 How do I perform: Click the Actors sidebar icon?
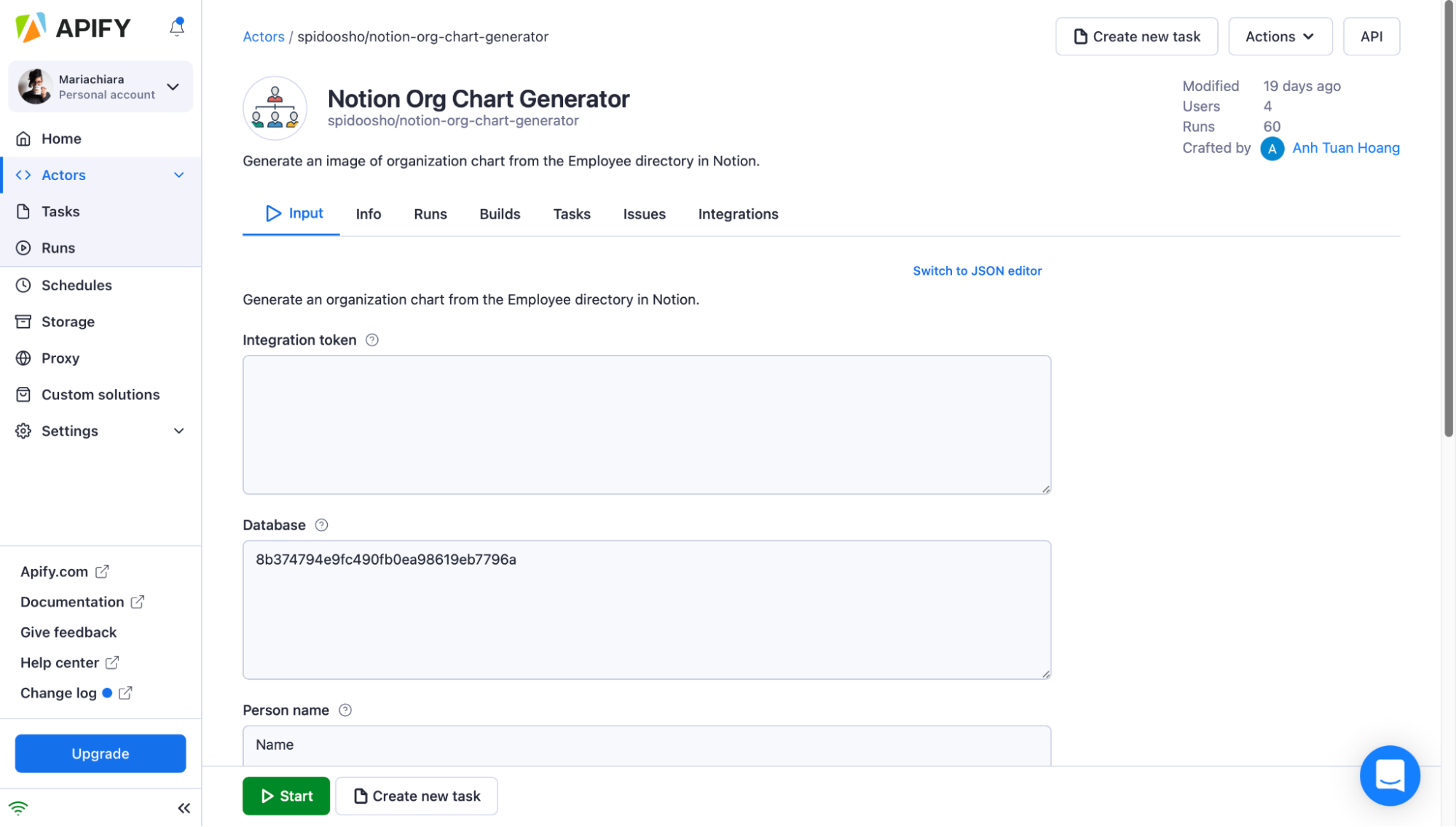point(22,175)
